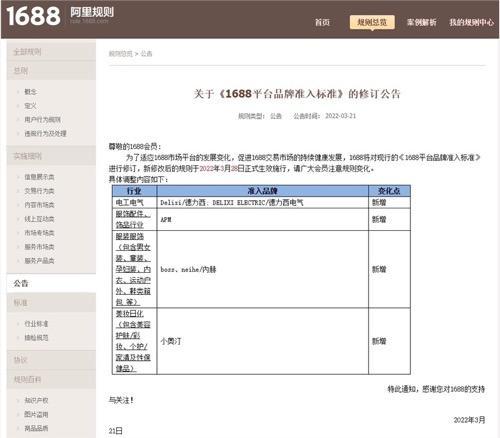Open 内容市场类 in the sidebar

[39, 205]
